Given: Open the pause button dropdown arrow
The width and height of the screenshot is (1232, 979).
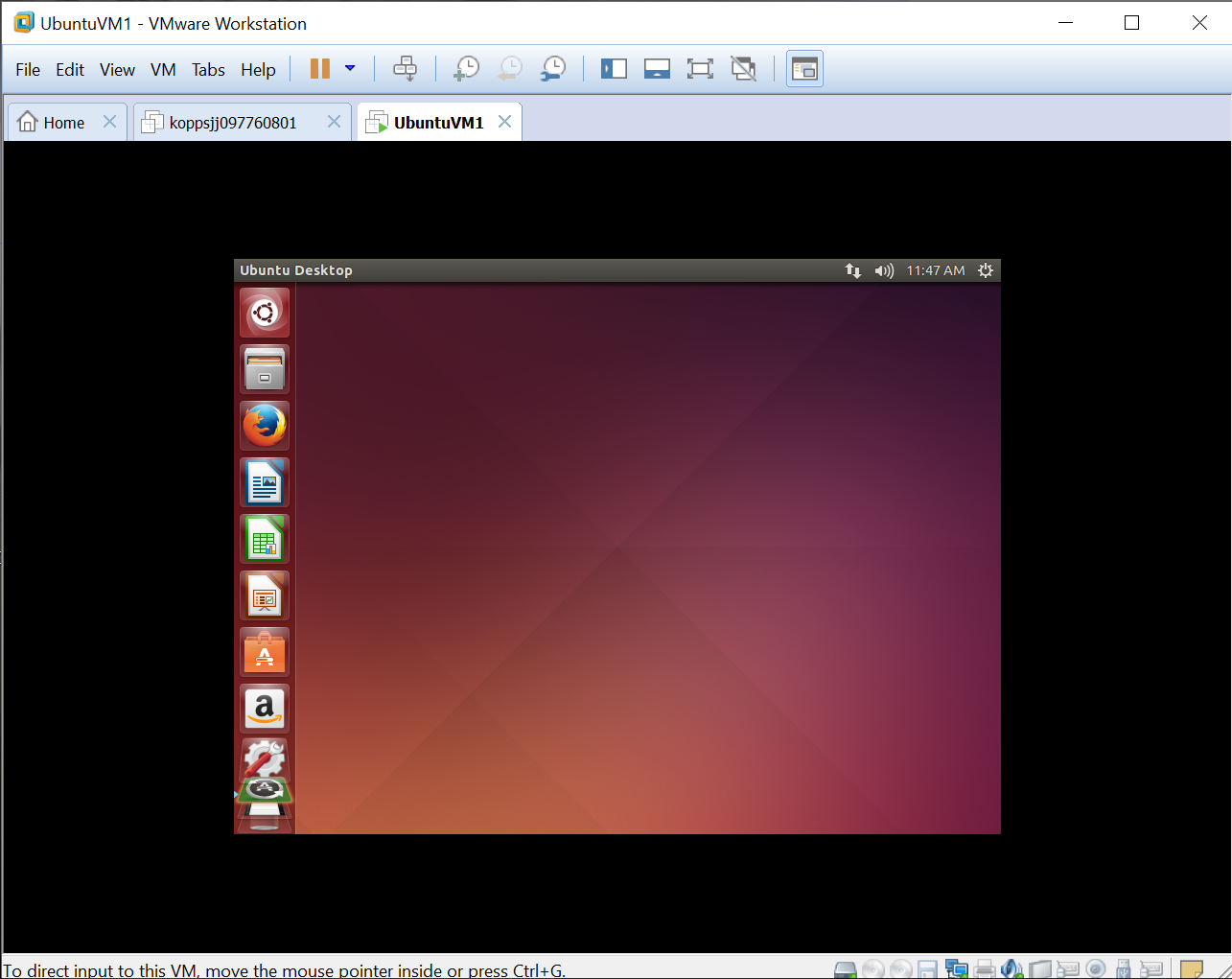Looking at the screenshot, I should click(349, 68).
